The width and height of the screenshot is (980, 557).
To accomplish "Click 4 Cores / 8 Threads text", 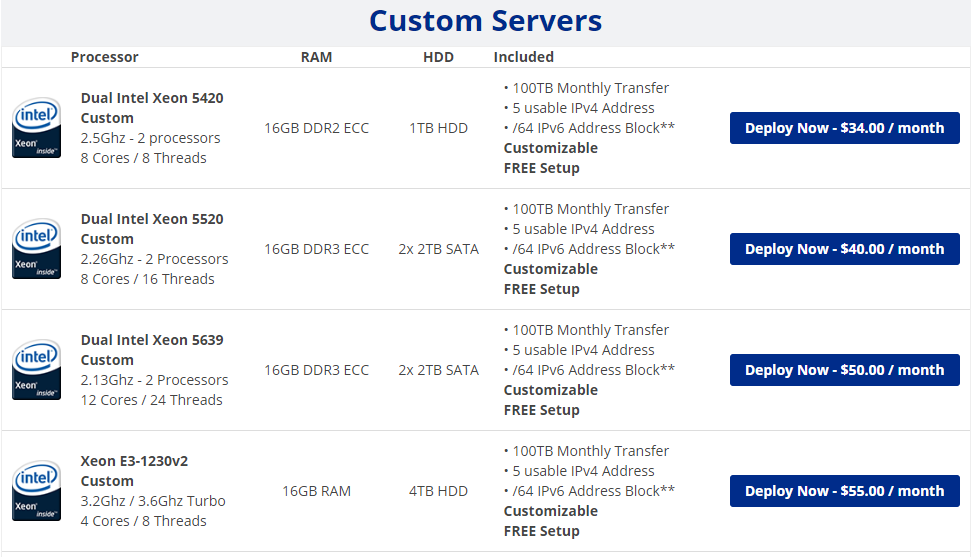I will [144, 521].
